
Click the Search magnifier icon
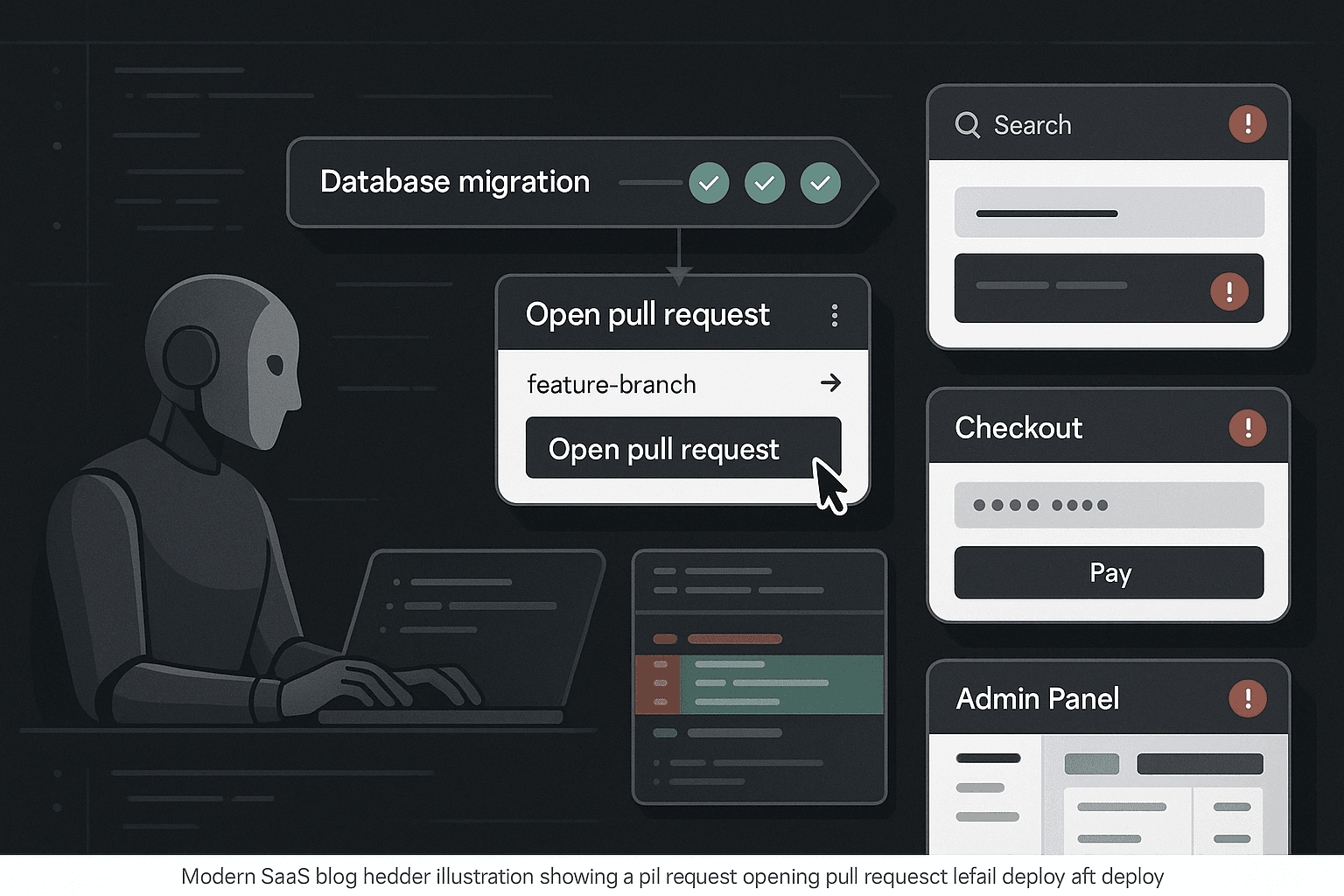pyautogui.click(x=967, y=125)
